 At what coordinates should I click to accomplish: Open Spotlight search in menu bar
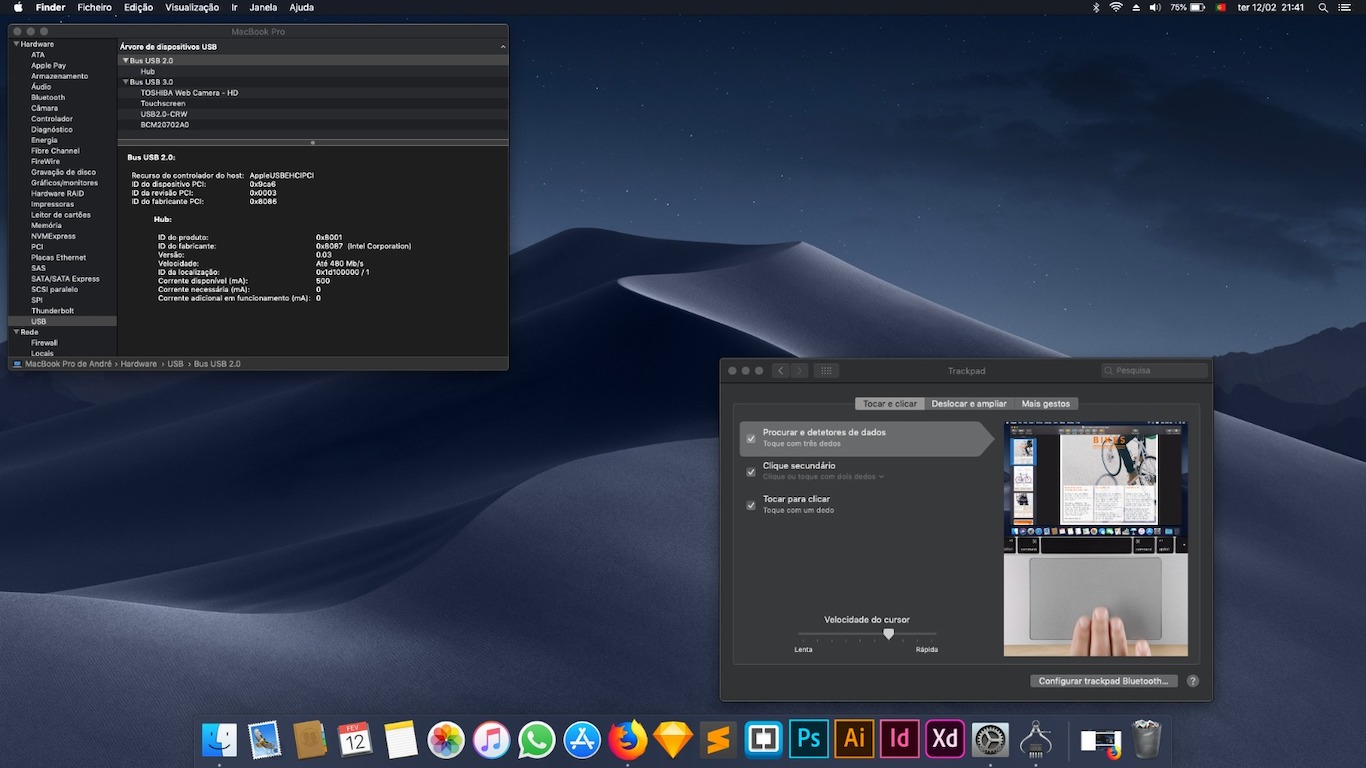click(1323, 7)
